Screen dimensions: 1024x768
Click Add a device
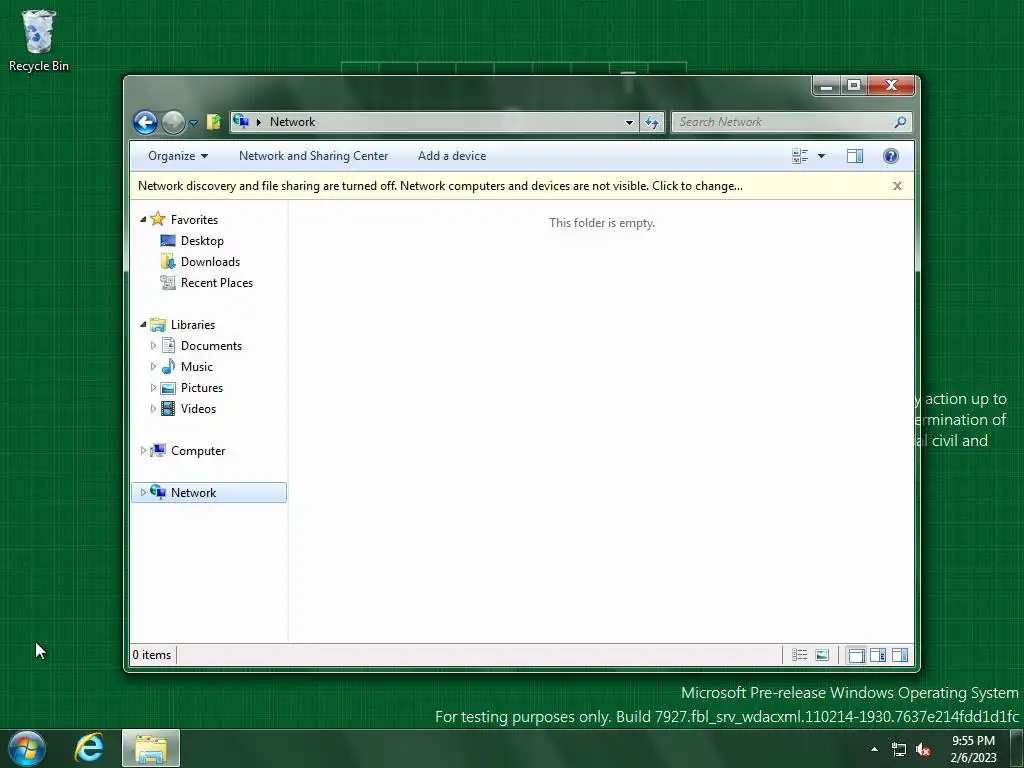pos(452,156)
